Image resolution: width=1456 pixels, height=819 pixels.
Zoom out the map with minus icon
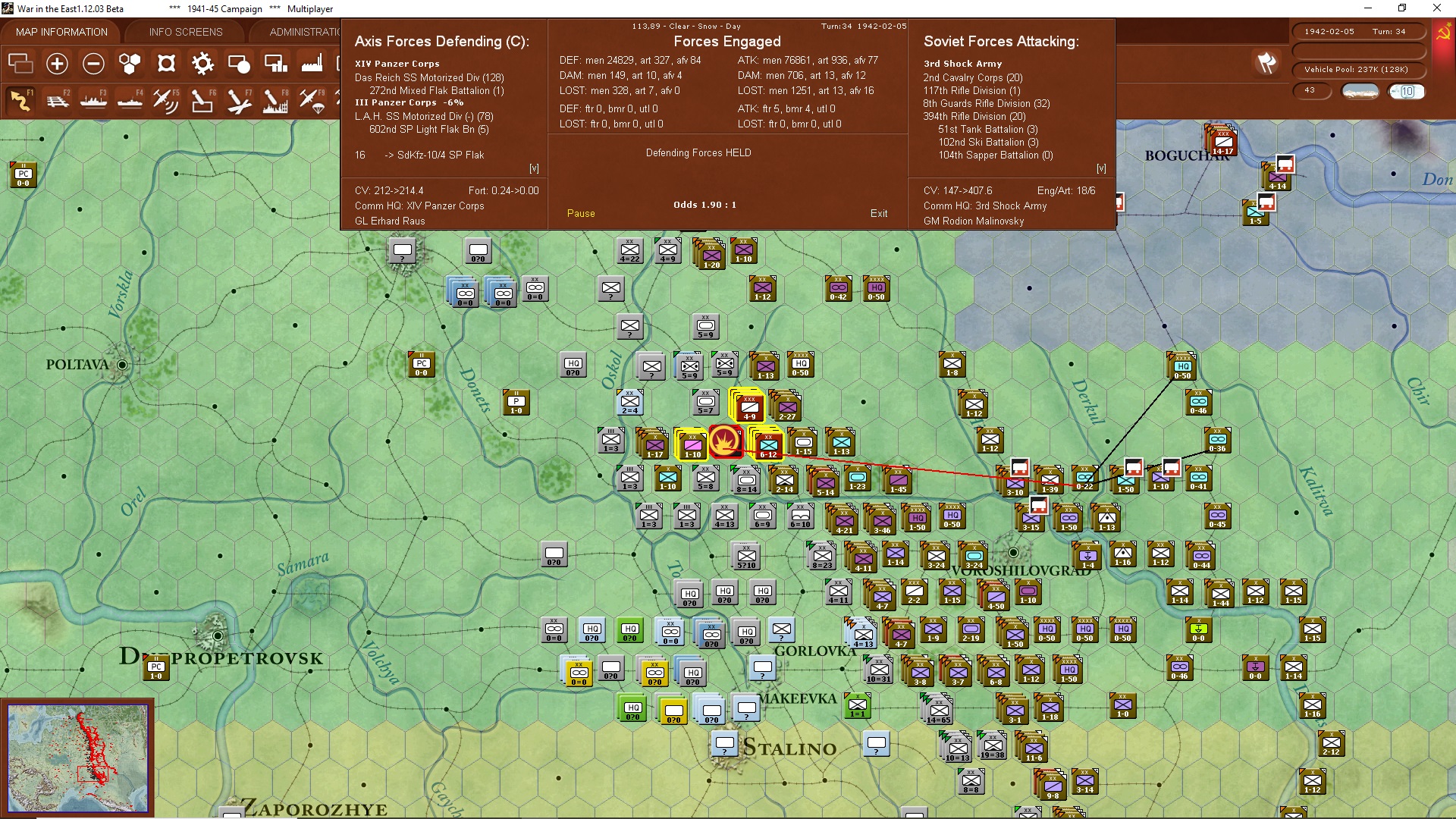pos(93,64)
